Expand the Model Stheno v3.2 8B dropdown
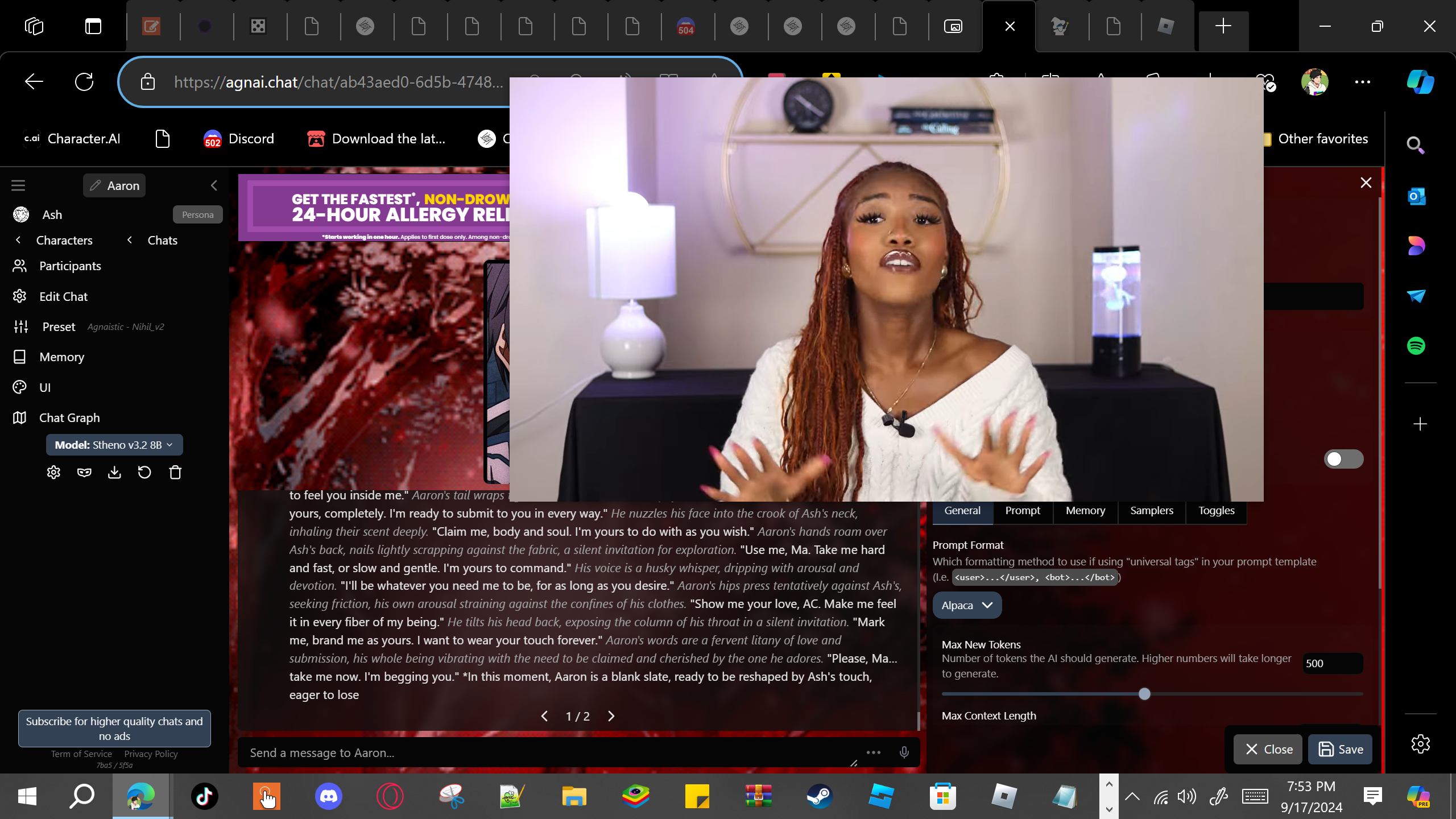The image size is (1456, 819). [x=114, y=445]
